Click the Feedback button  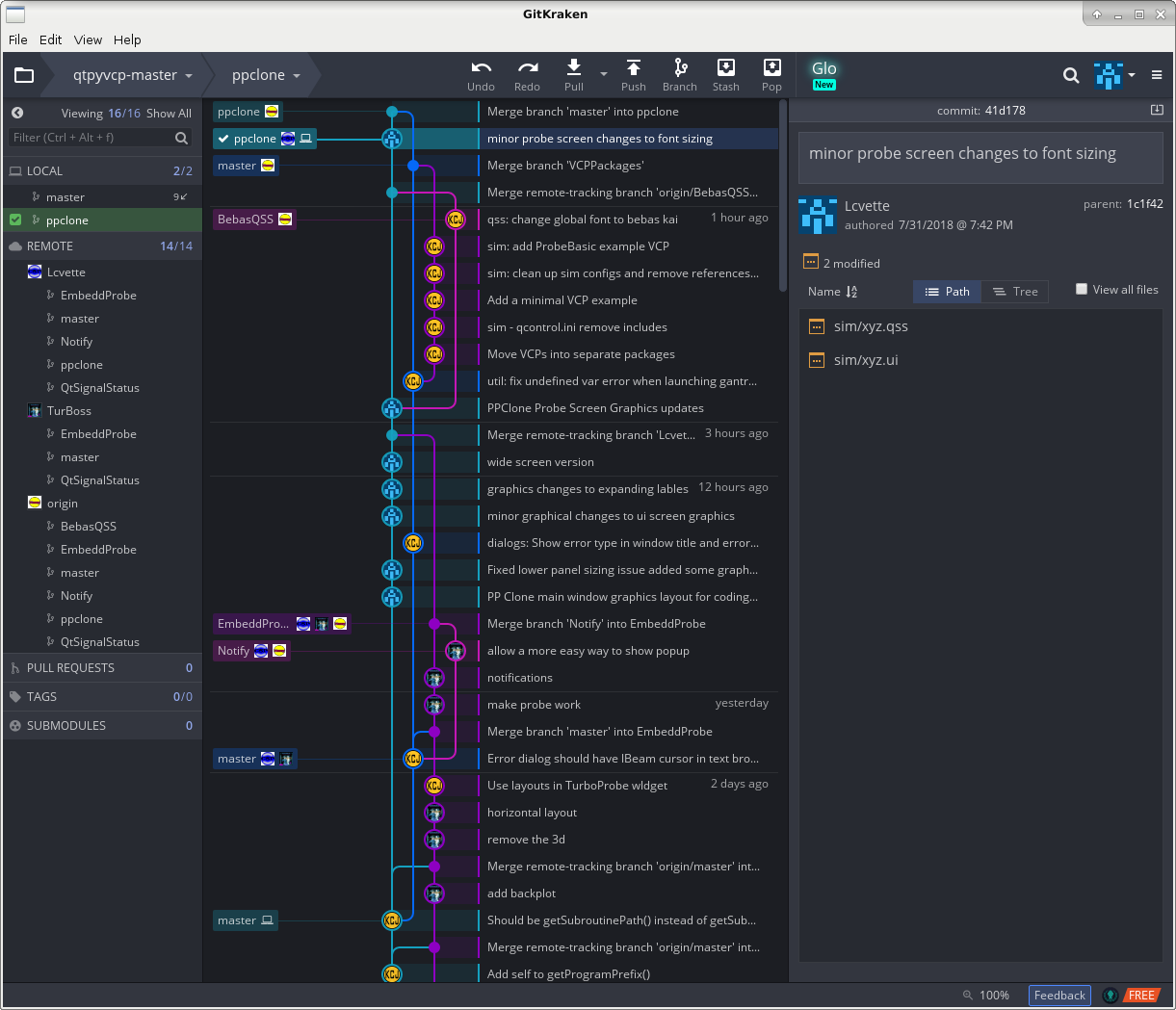(1059, 996)
